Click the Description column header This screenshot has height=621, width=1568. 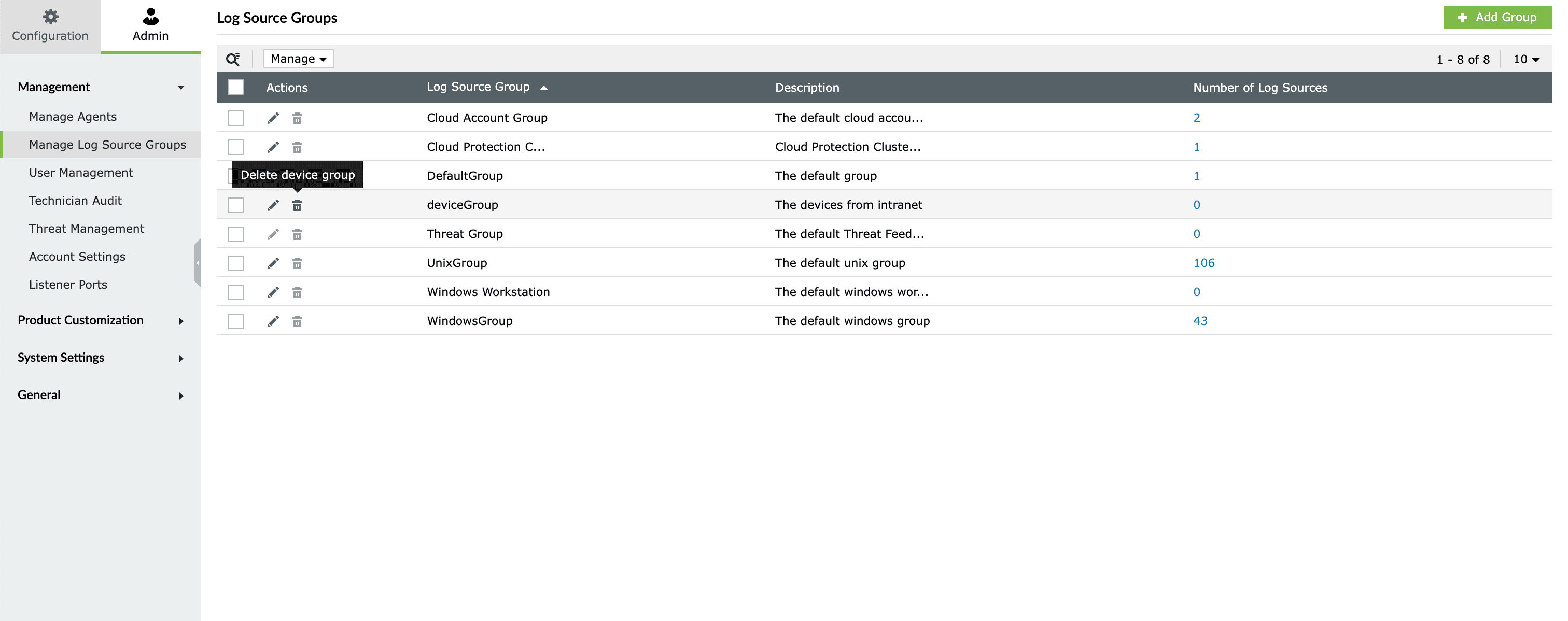[x=806, y=88]
